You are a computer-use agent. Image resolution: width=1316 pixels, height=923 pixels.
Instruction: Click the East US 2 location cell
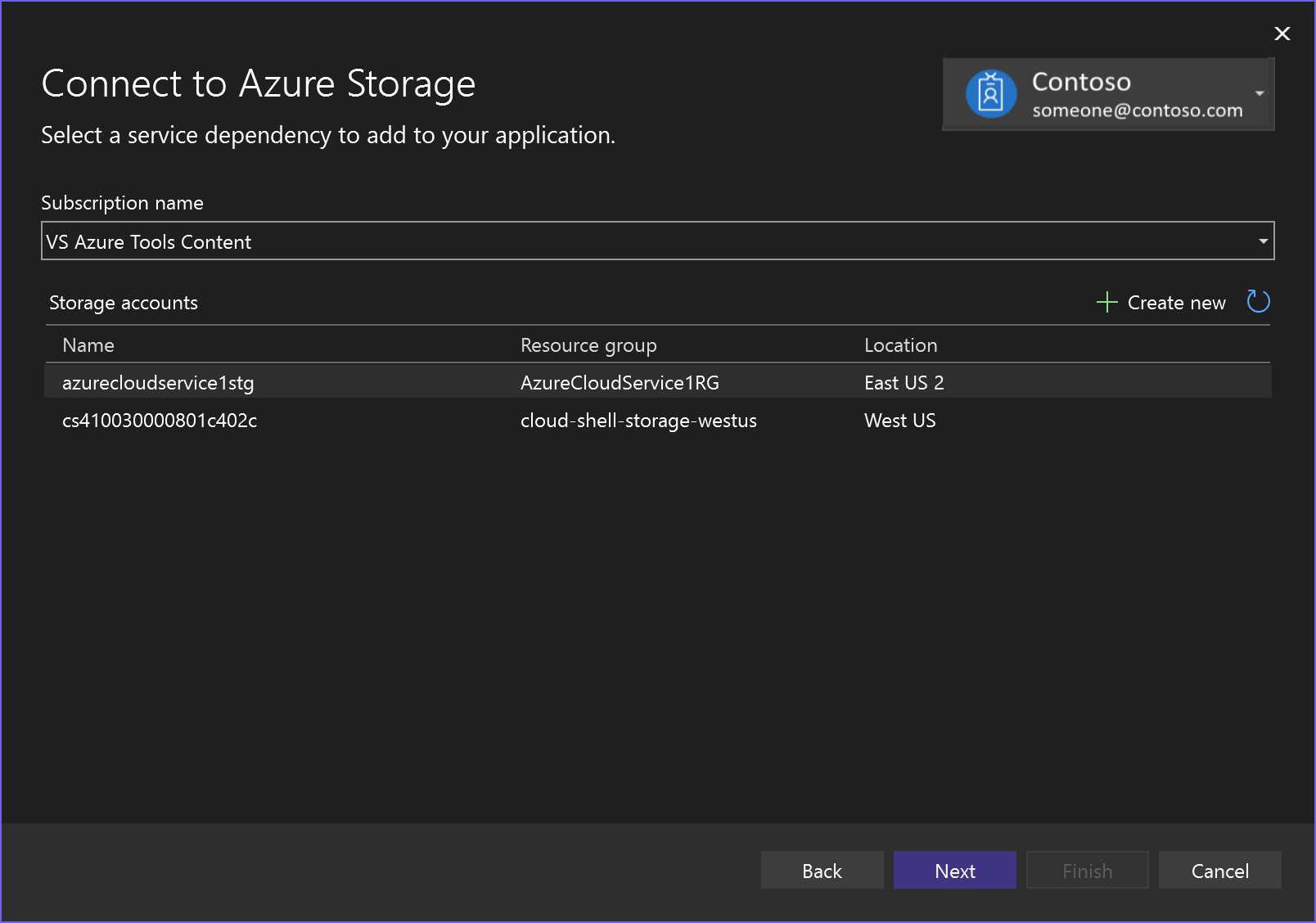[x=904, y=383]
